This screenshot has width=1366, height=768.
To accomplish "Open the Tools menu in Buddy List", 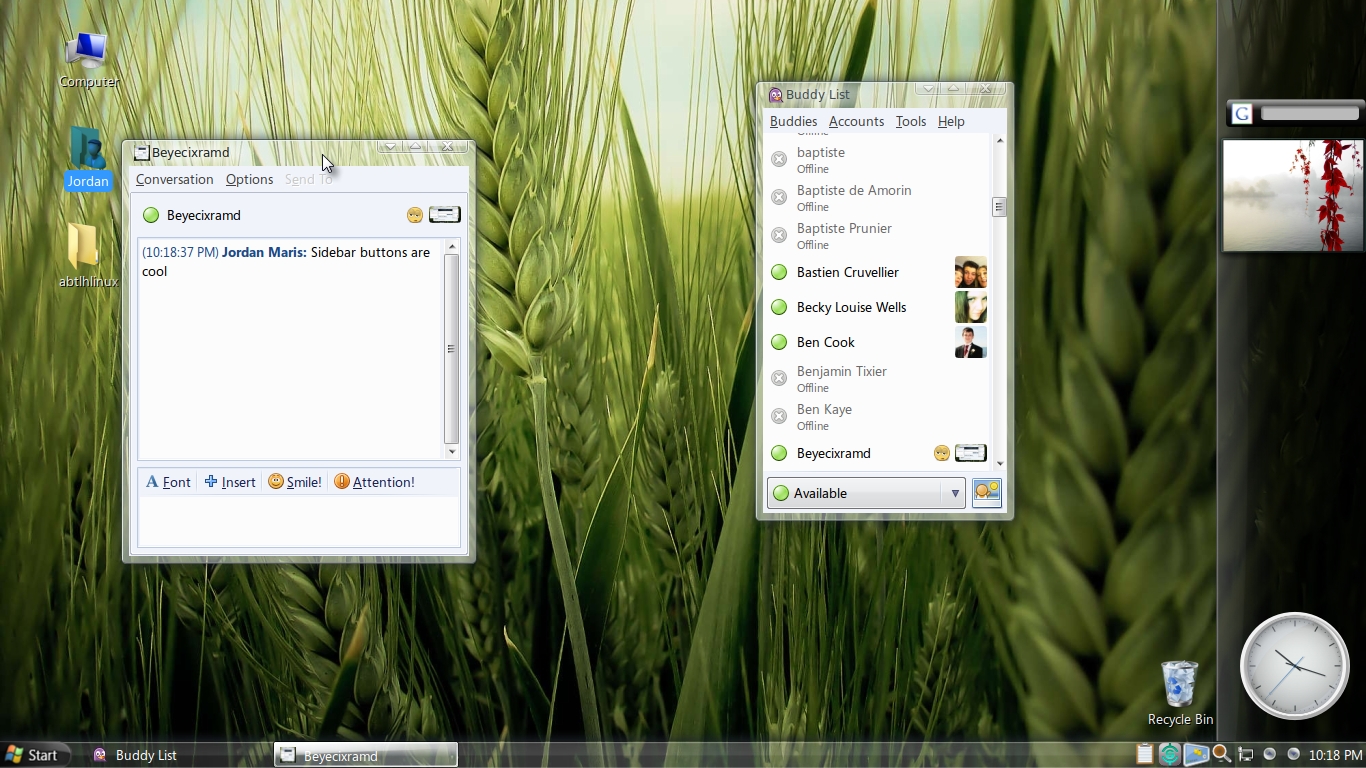I will tap(910, 121).
